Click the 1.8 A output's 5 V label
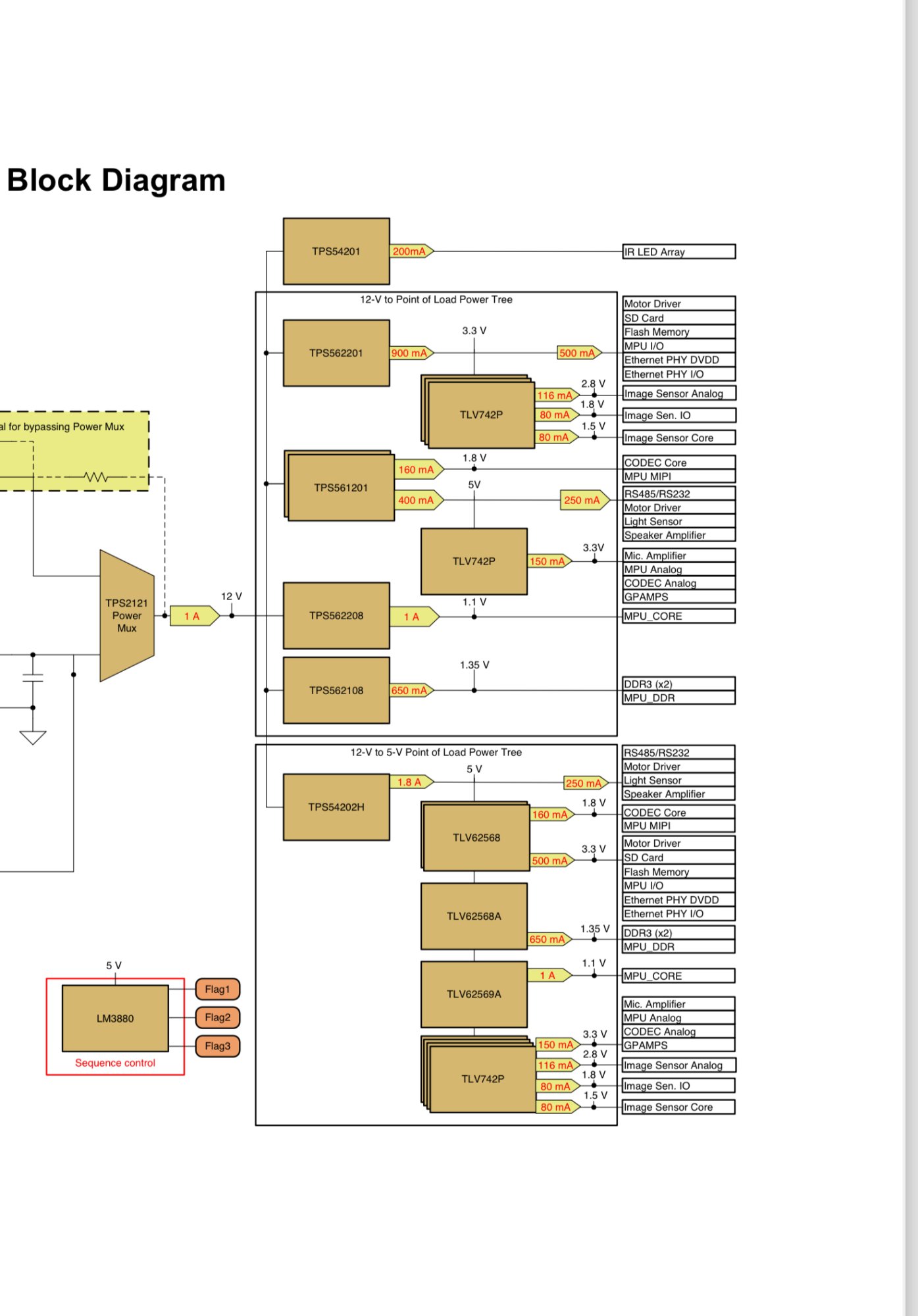Image resolution: width=918 pixels, height=1316 pixels. click(474, 769)
